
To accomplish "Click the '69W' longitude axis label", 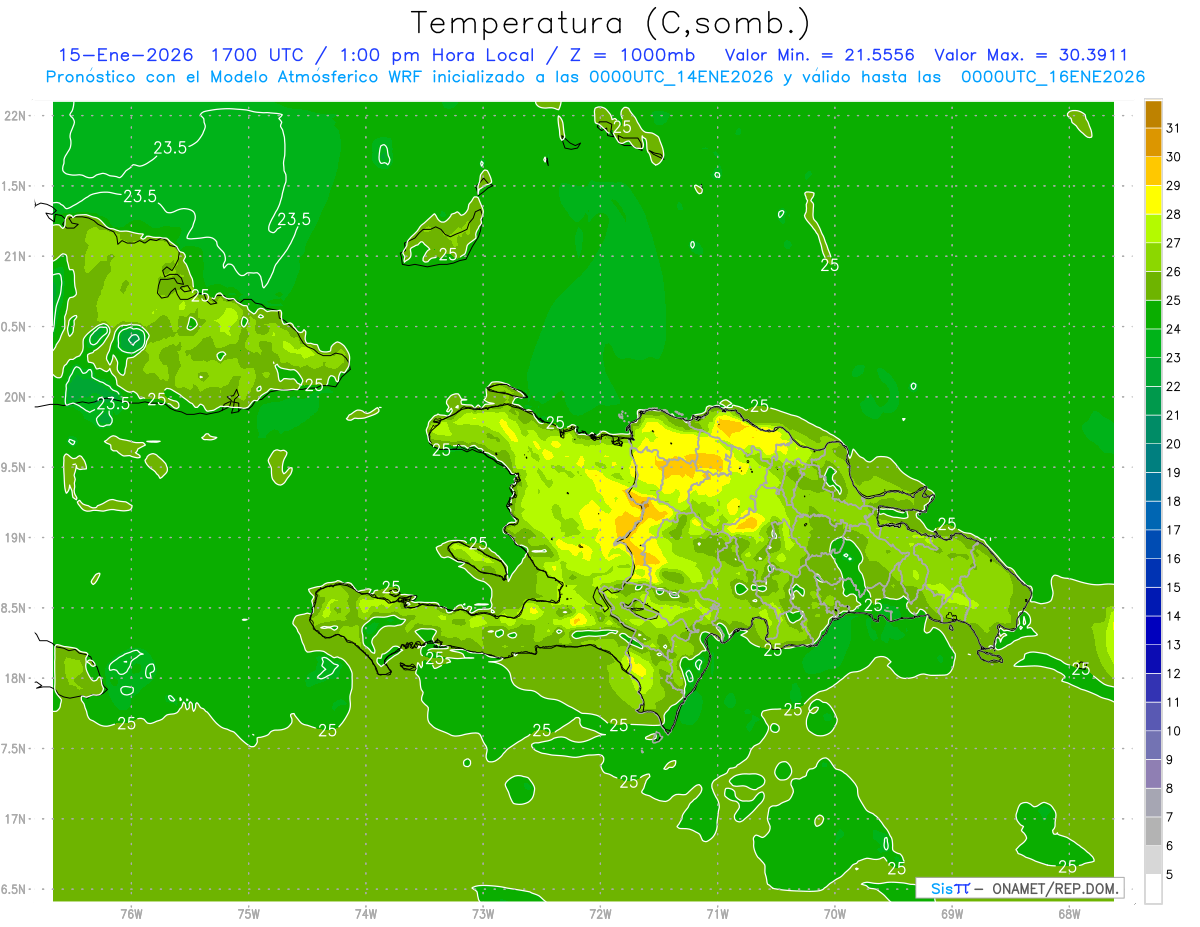I will (x=952, y=914).
